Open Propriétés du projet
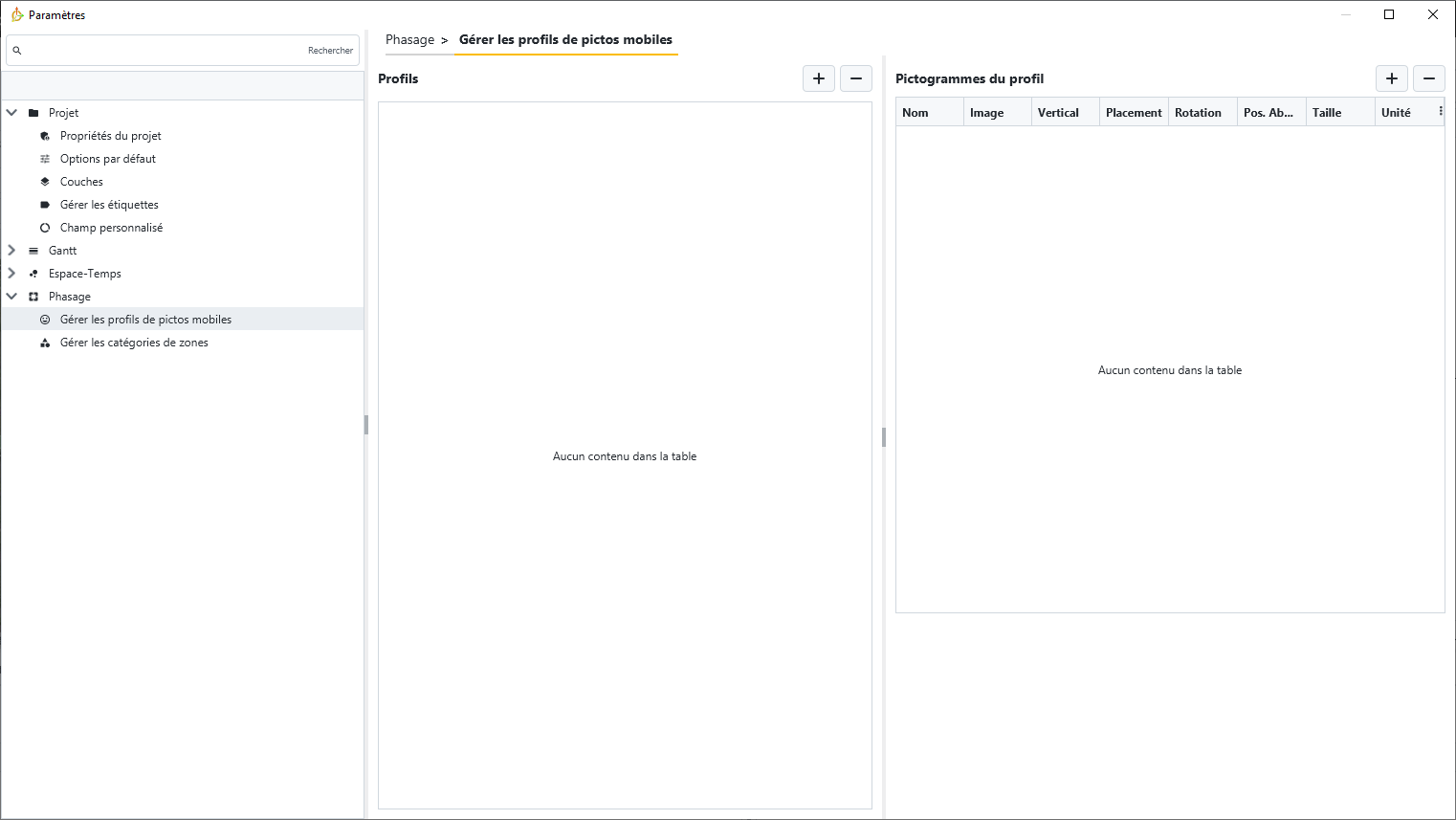This screenshot has height=820, width=1456. pos(110,136)
